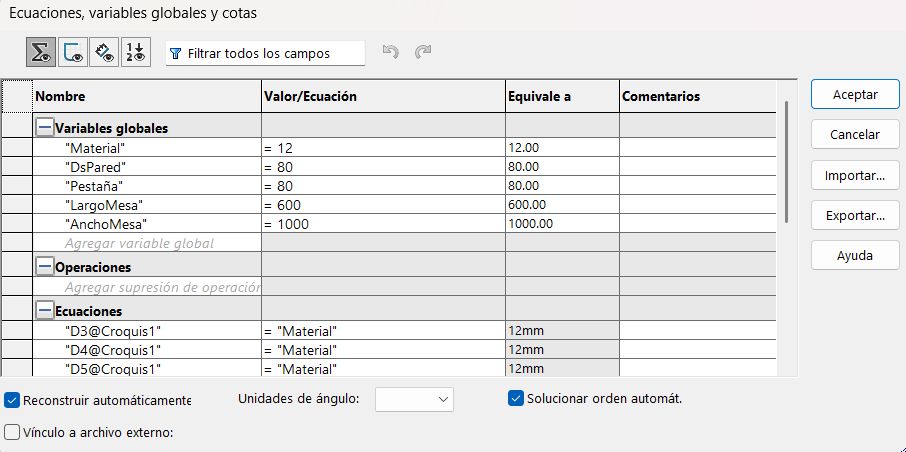The image size is (906, 452).
Task: Click the Exportar... button
Action: click(855, 216)
